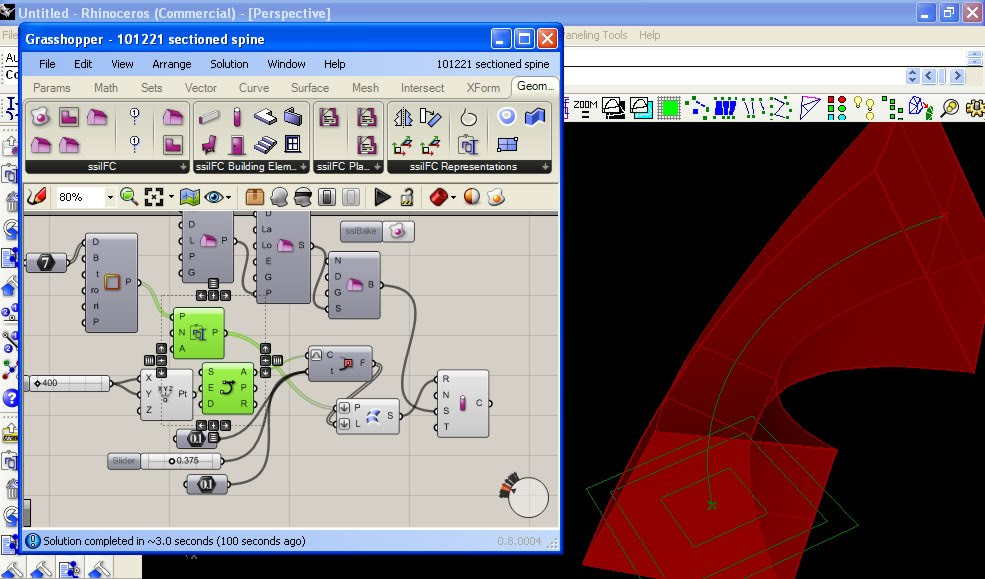Toggle the ssiBake egg button on canvas
Screen dimensions: 985x579
click(398, 232)
